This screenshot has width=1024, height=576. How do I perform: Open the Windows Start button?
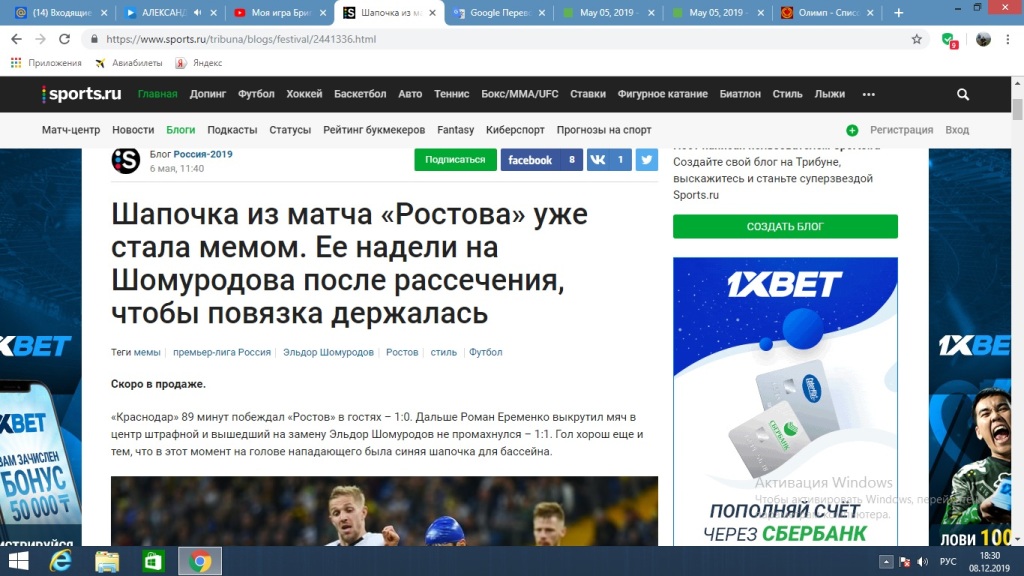18,561
